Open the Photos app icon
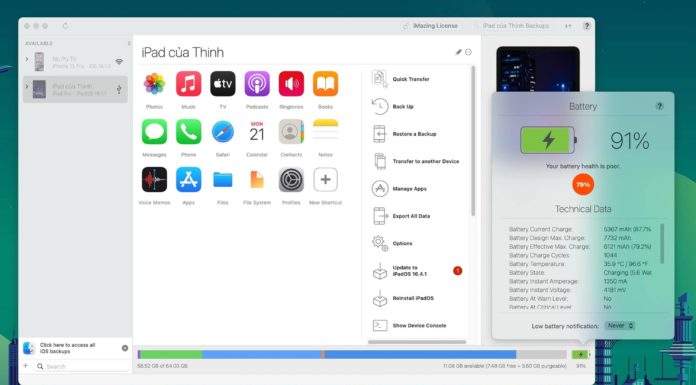The image size is (696, 385). pos(154,83)
